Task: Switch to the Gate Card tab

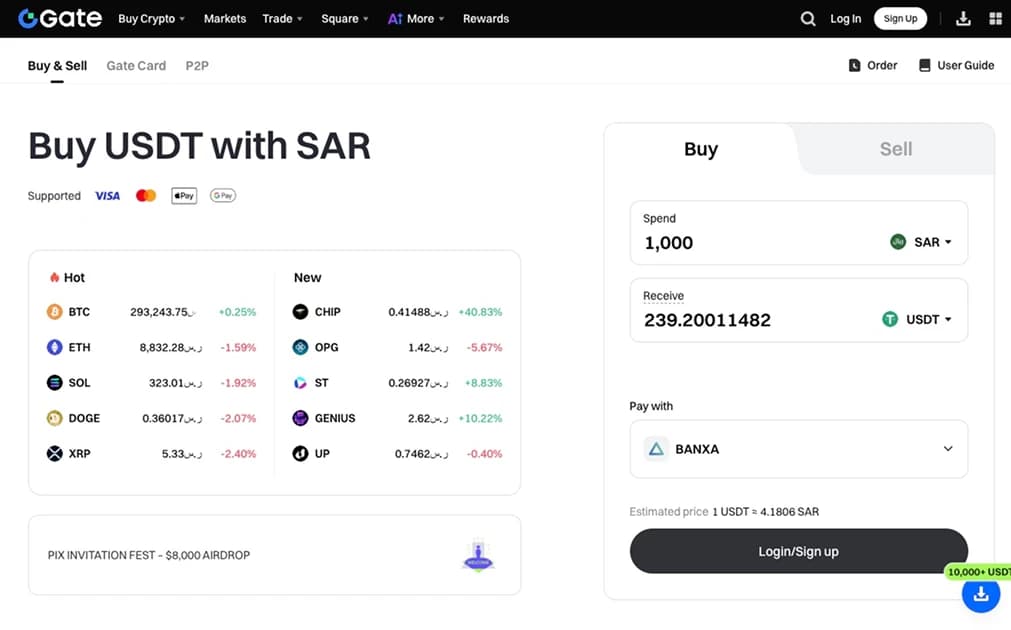Action: point(136,66)
